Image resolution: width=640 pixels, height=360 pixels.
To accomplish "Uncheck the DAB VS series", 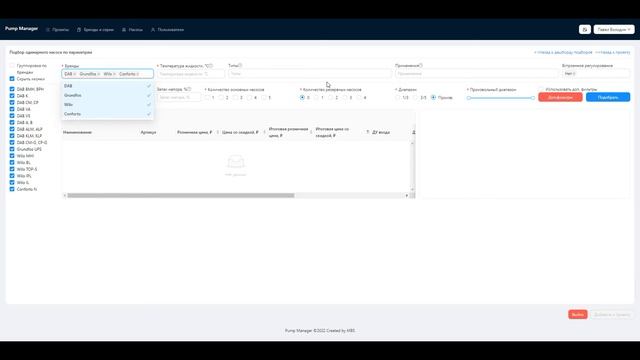I will (x=12, y=116).
